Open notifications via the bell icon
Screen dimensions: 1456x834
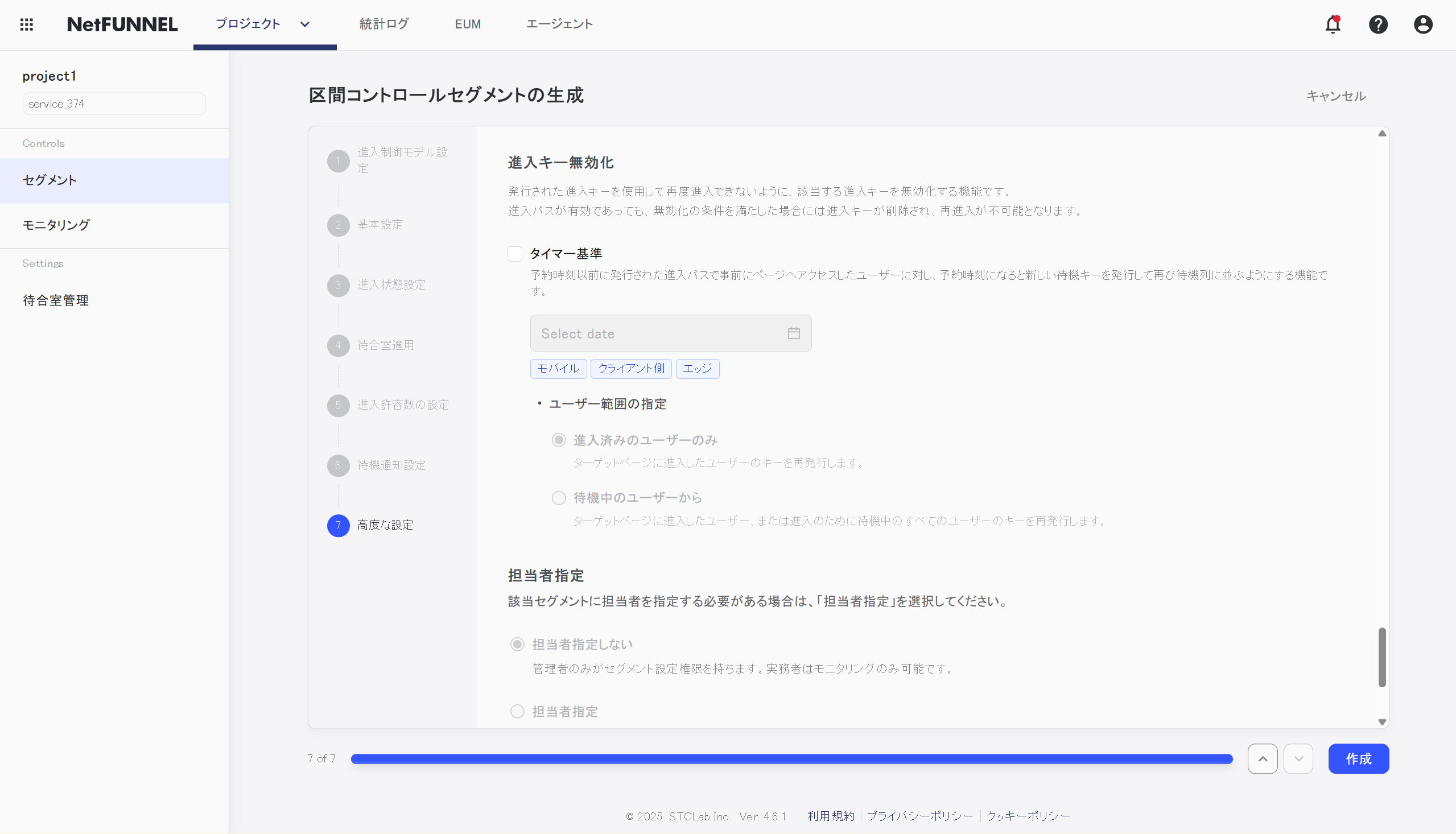[1333, 24]
